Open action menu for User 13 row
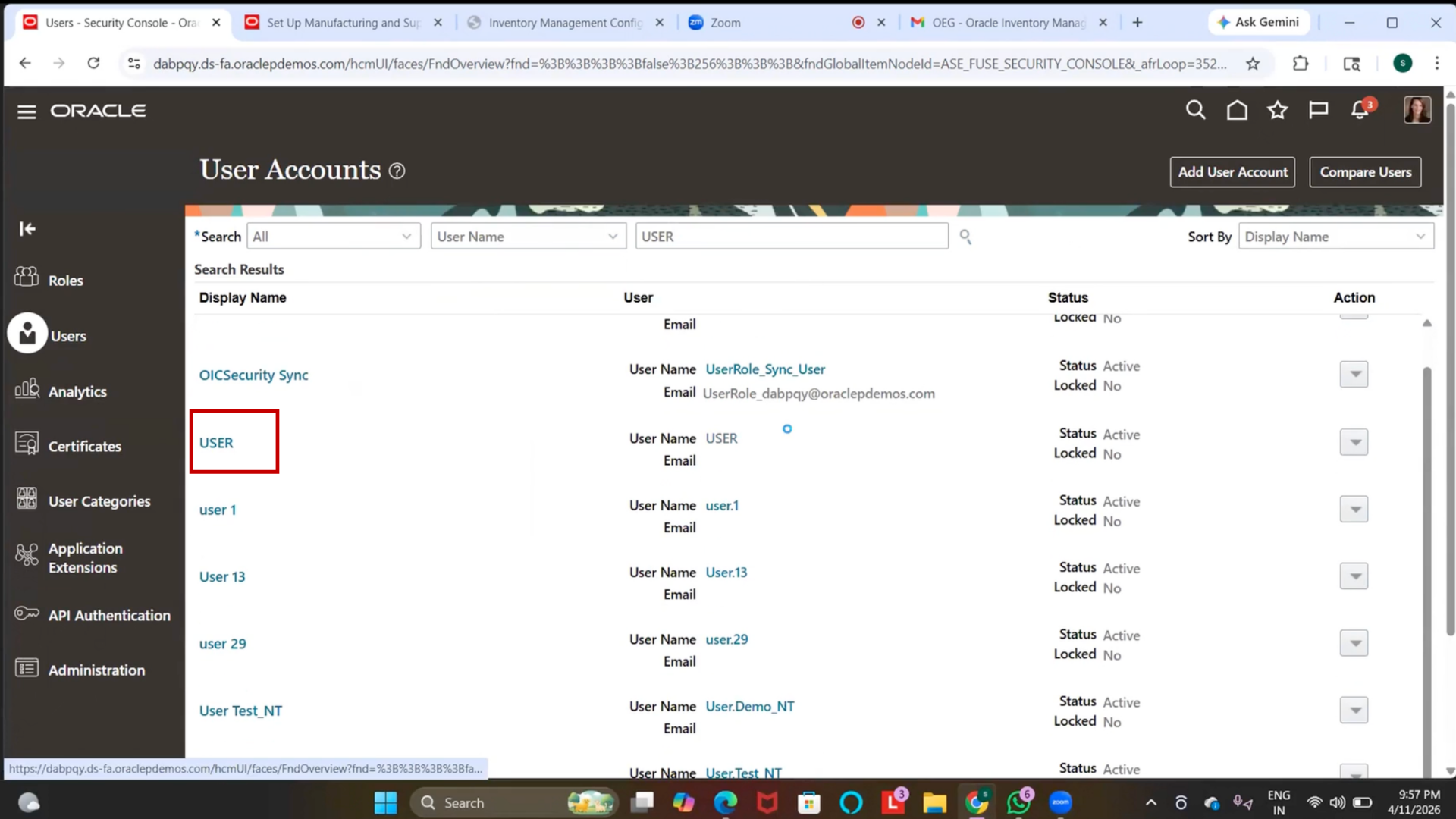This screenshot has width=1456, height=819. click(1354, 576)
